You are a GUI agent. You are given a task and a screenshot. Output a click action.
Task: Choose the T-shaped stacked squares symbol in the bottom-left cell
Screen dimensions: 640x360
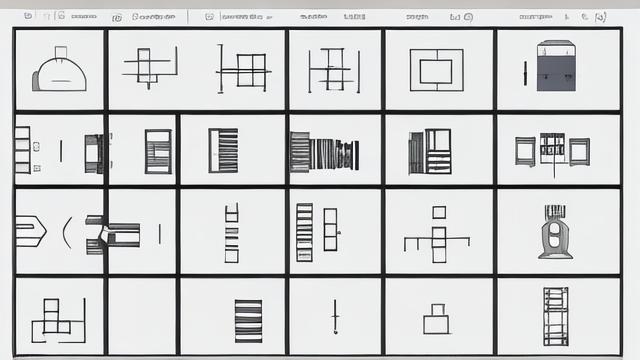point(59,321)
